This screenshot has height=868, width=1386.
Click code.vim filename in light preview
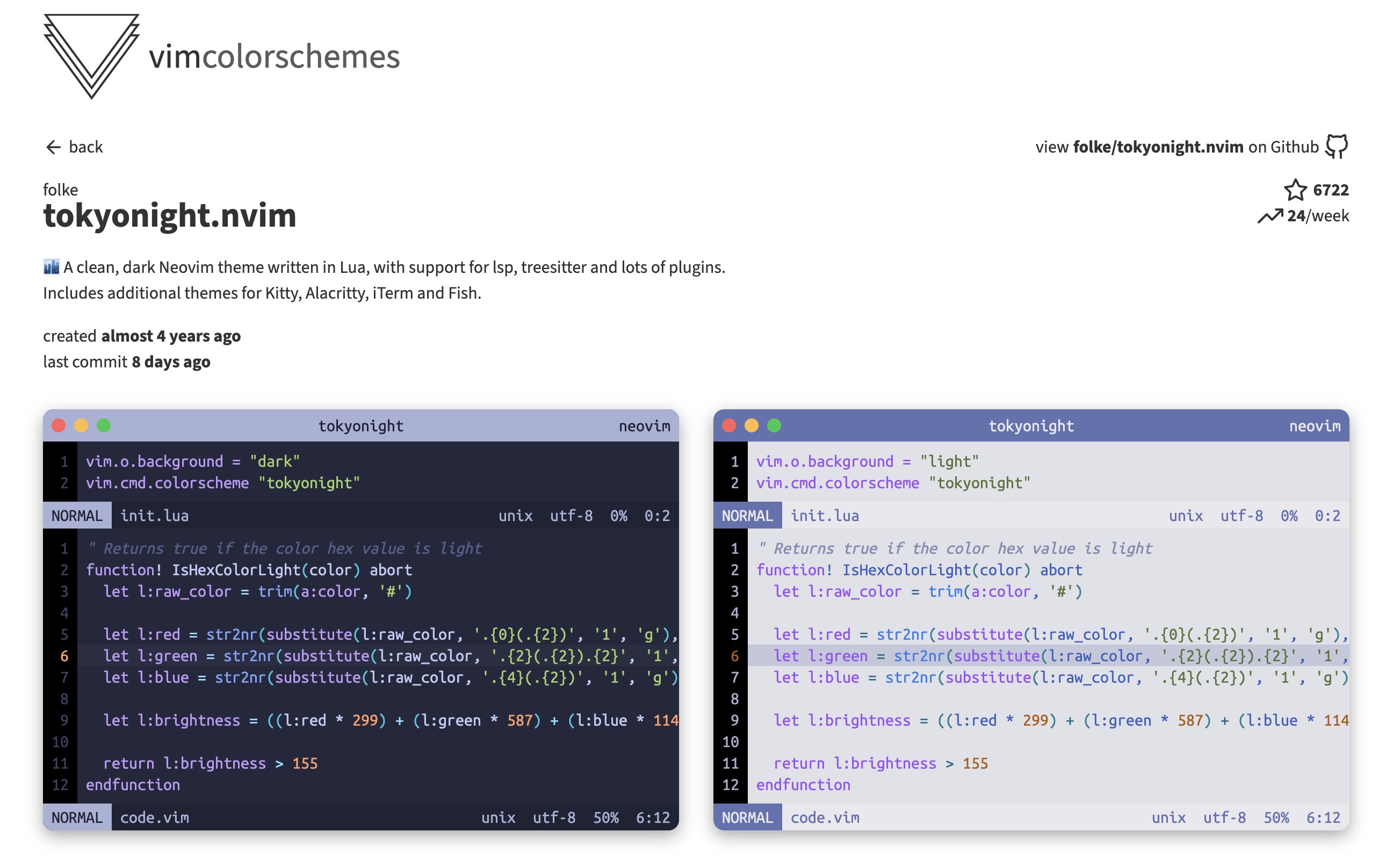tap(825, 818)
